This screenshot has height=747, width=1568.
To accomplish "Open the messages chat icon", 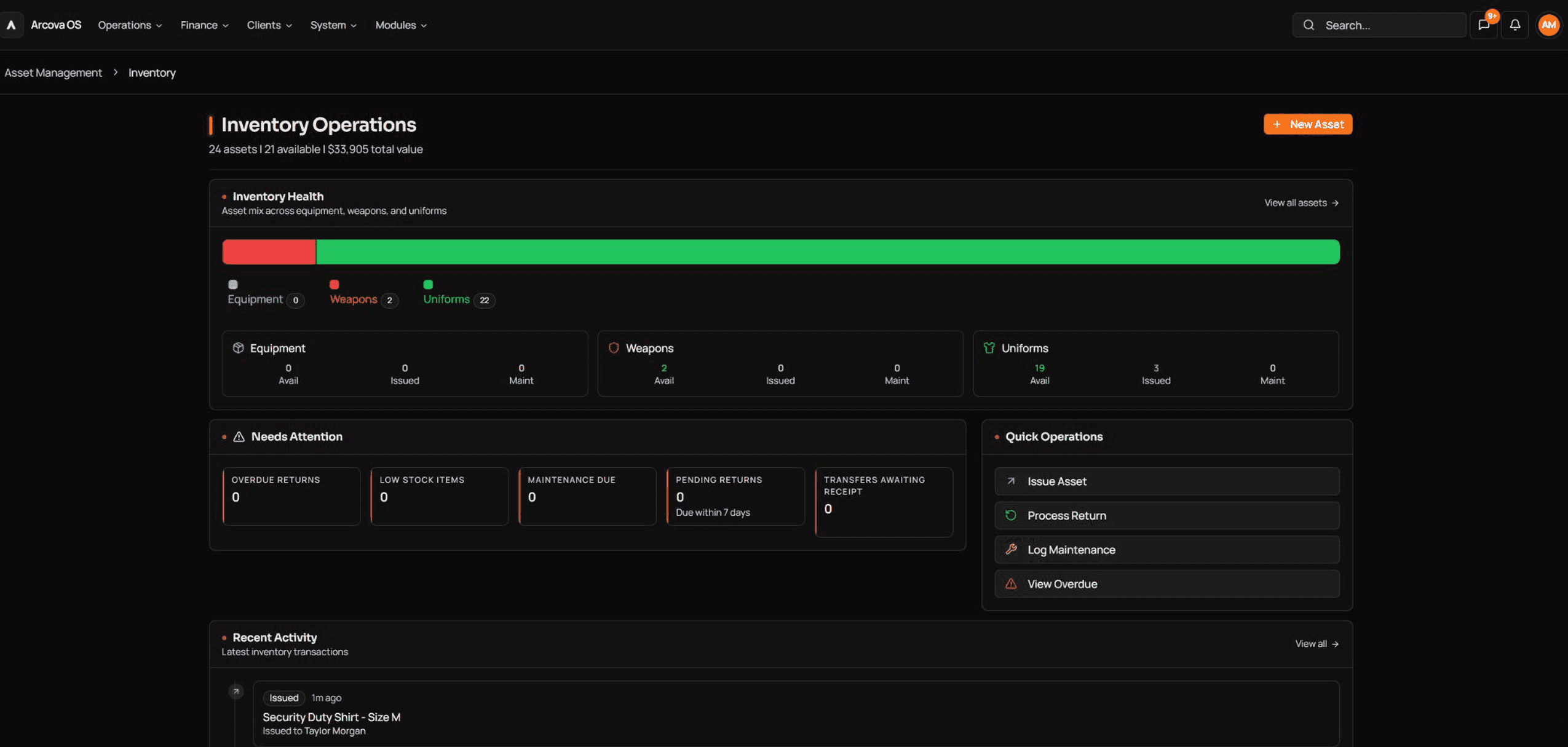I will tap(1483, 25).
